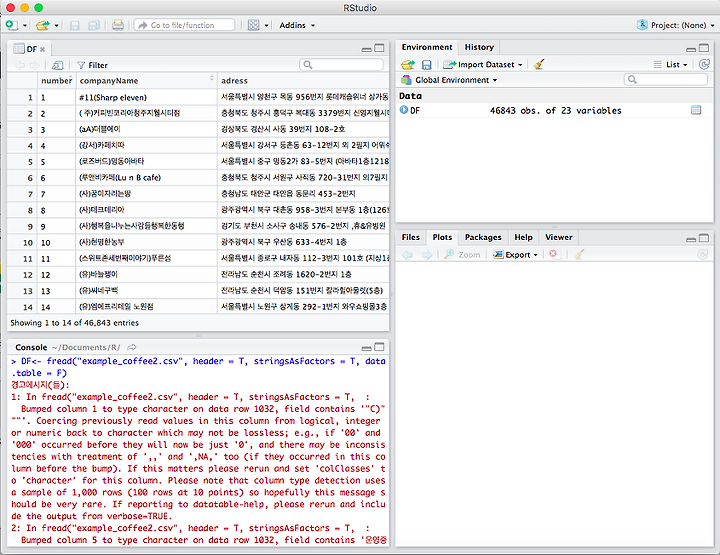The width and height of the screenshot is (720, 555).
Task: Click the save workspace disk icon
Action: pyautogui.click(x=427, y=65)
